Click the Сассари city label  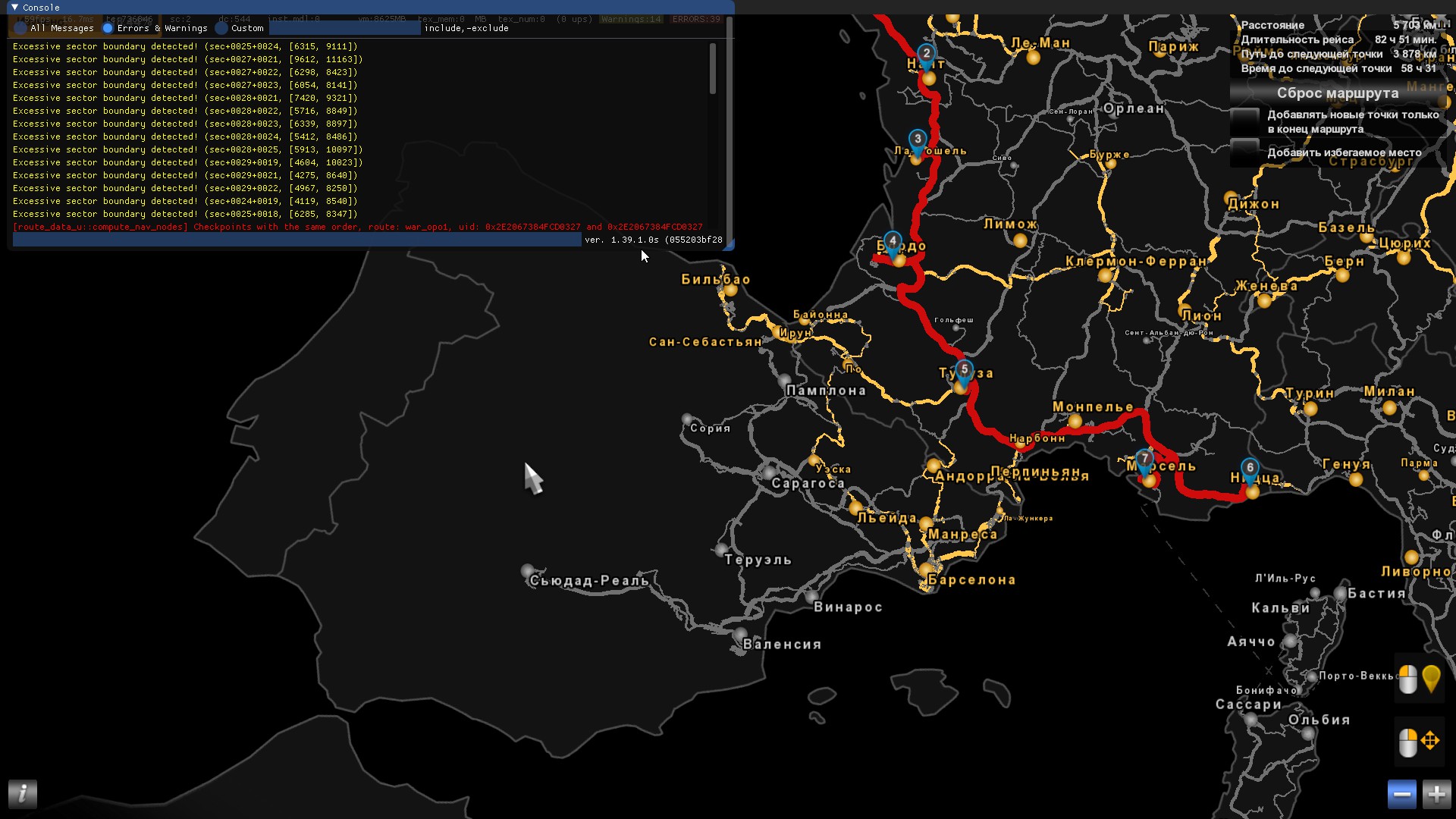[x=1249, y=704]
